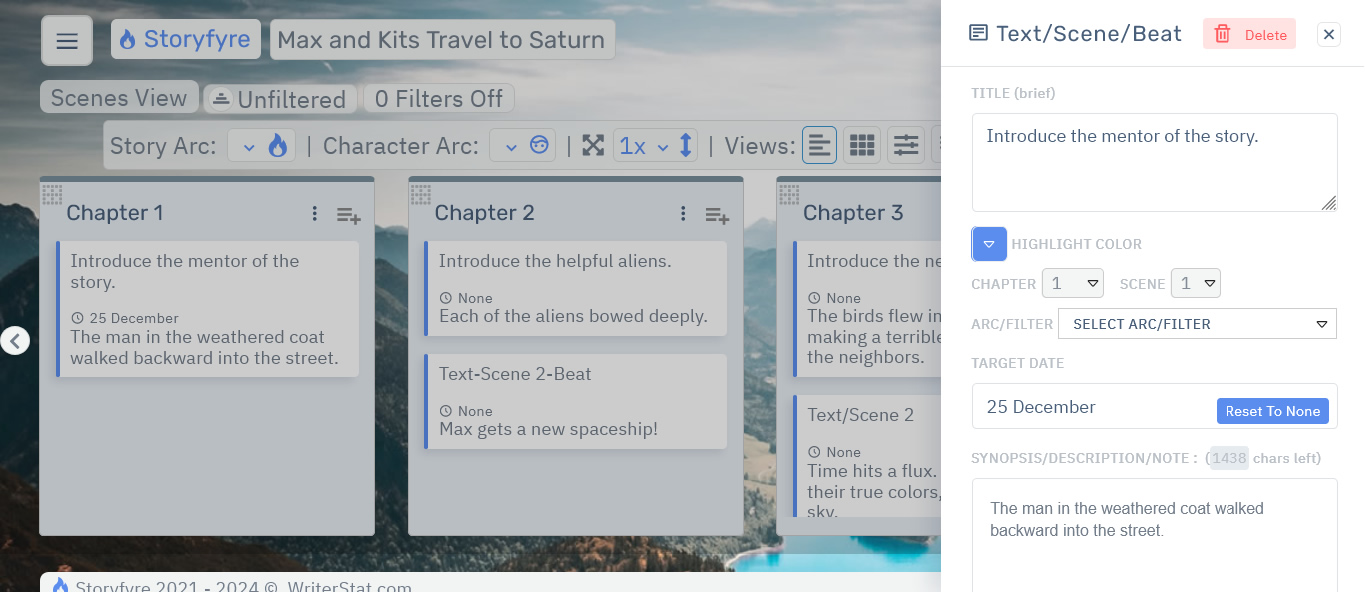Open the Story Arc dropdown
Image resolution: width=1365 pixels, height=592 pixels.
[x=261, y=146]
